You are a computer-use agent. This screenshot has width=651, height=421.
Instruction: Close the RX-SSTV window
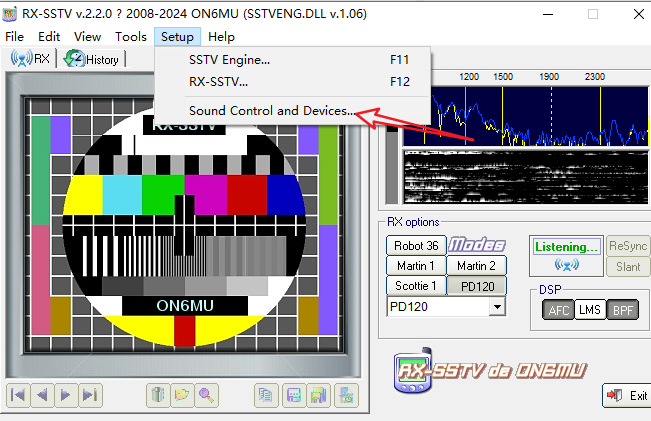click(639, 14)
